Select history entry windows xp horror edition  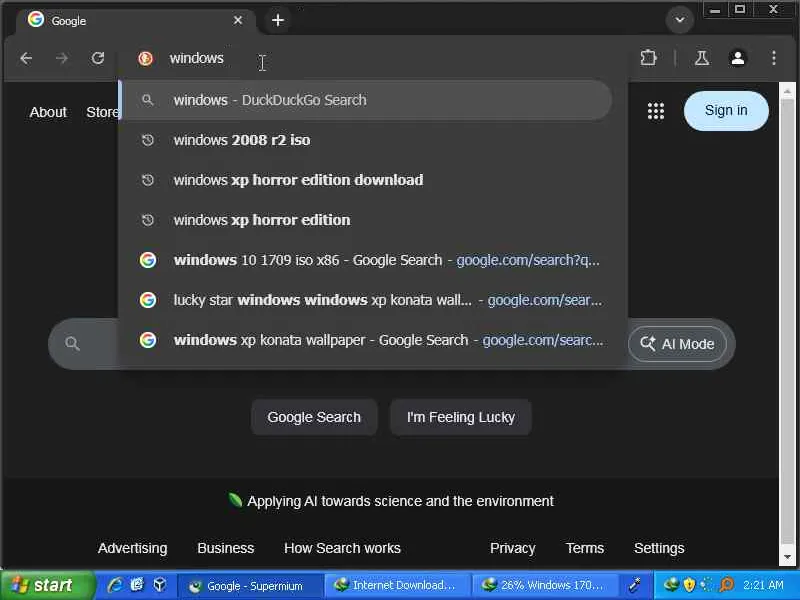coord(366,220)
